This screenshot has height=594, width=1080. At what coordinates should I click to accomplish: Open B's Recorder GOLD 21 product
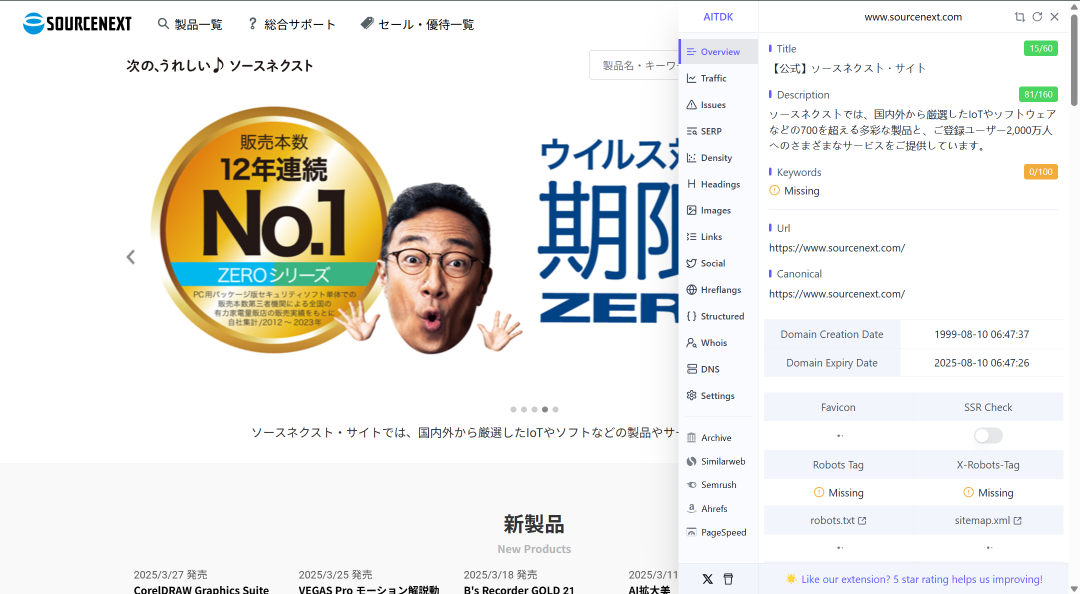tap(519, 589)
